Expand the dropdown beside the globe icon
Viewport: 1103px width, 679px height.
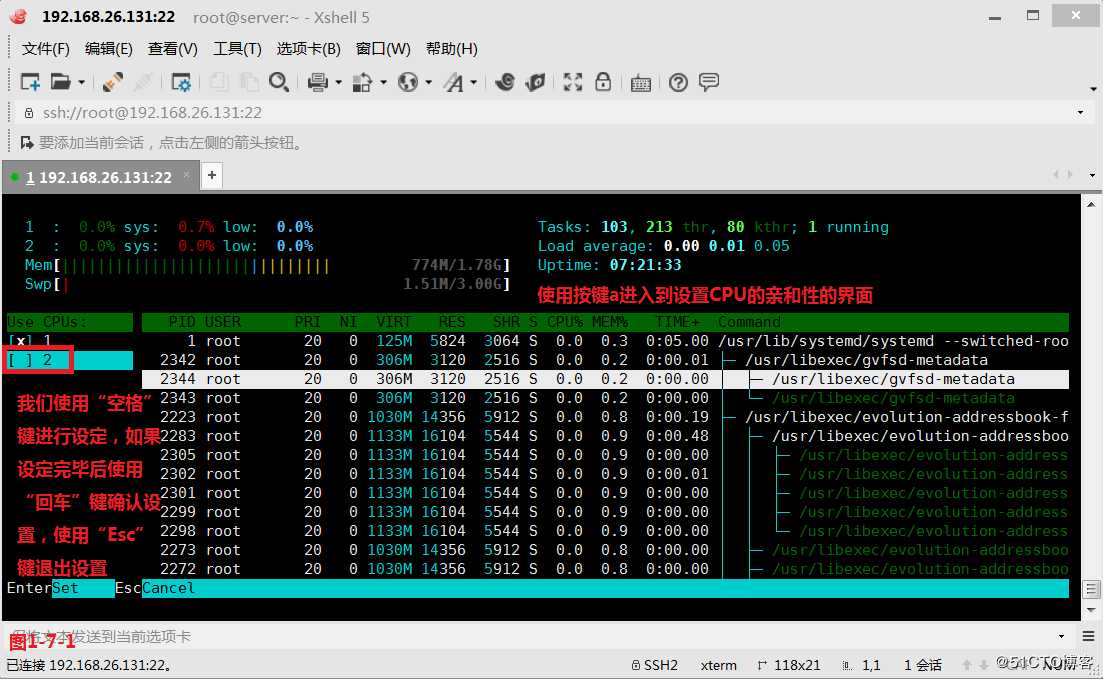pyautogui.click(x=428, y=83)
